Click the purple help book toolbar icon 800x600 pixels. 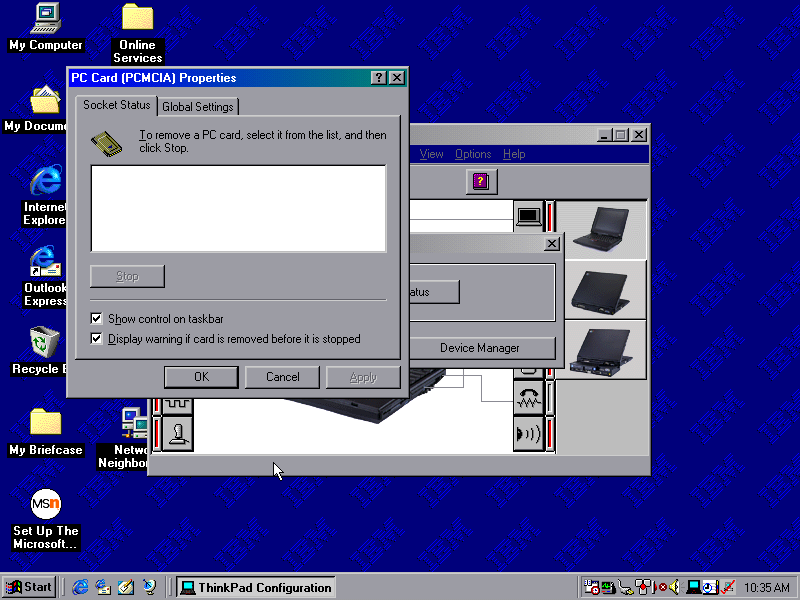481,181
